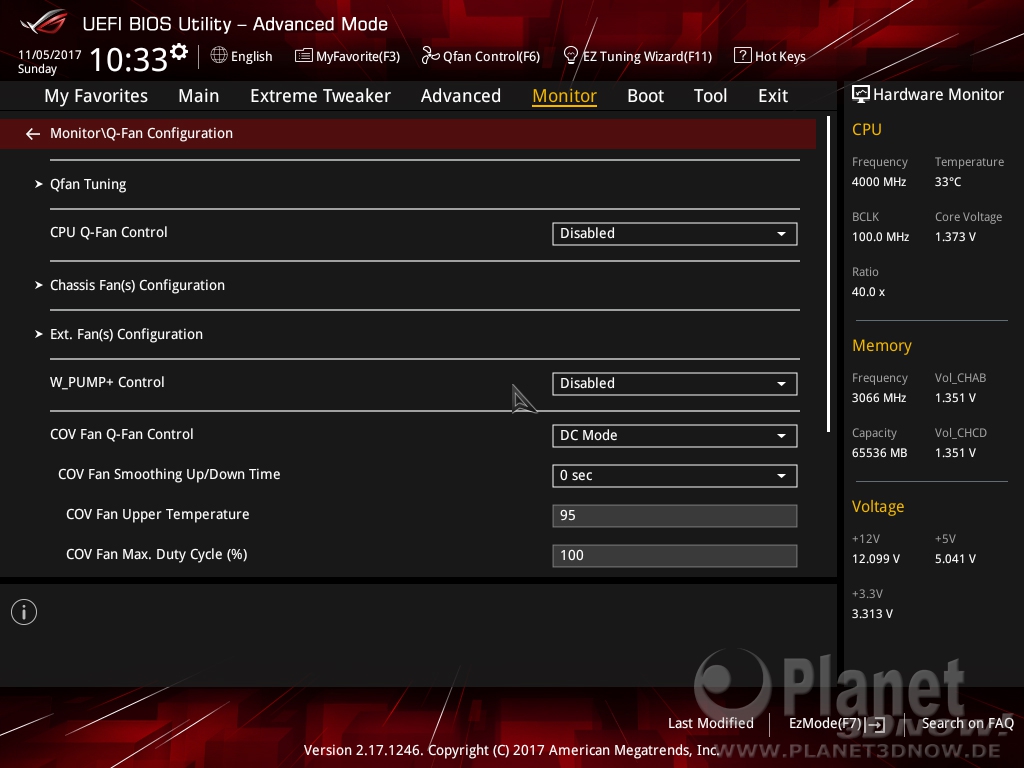Click the Memory frequency value 3066 MHz

tap(879, 398)
